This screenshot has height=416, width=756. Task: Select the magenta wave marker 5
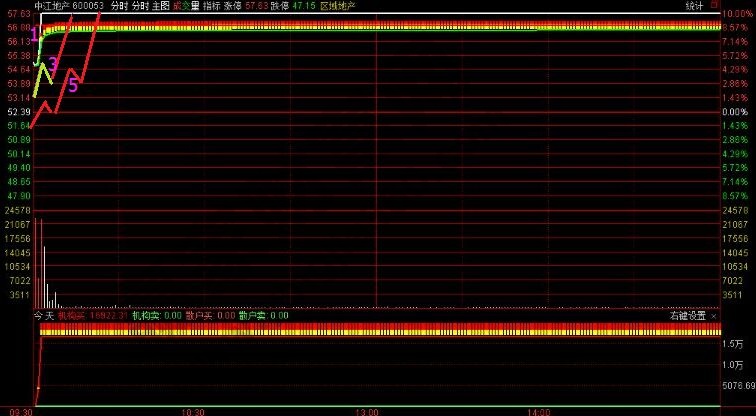coord(72,85)
